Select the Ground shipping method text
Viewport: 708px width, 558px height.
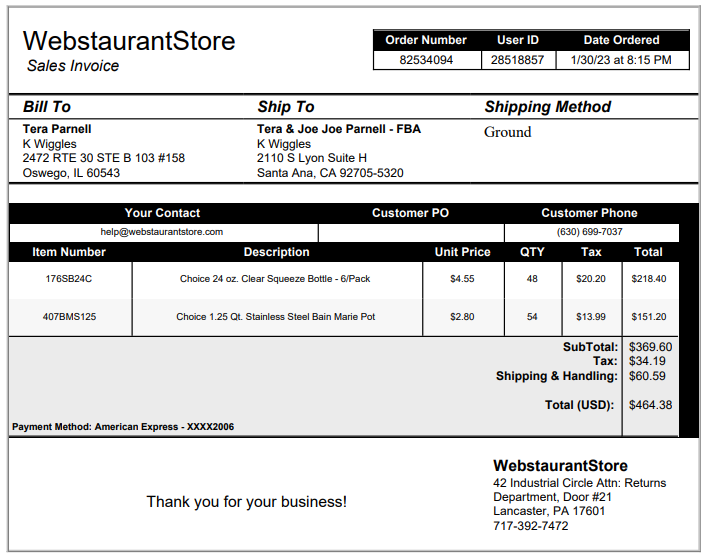coord(508,132)
